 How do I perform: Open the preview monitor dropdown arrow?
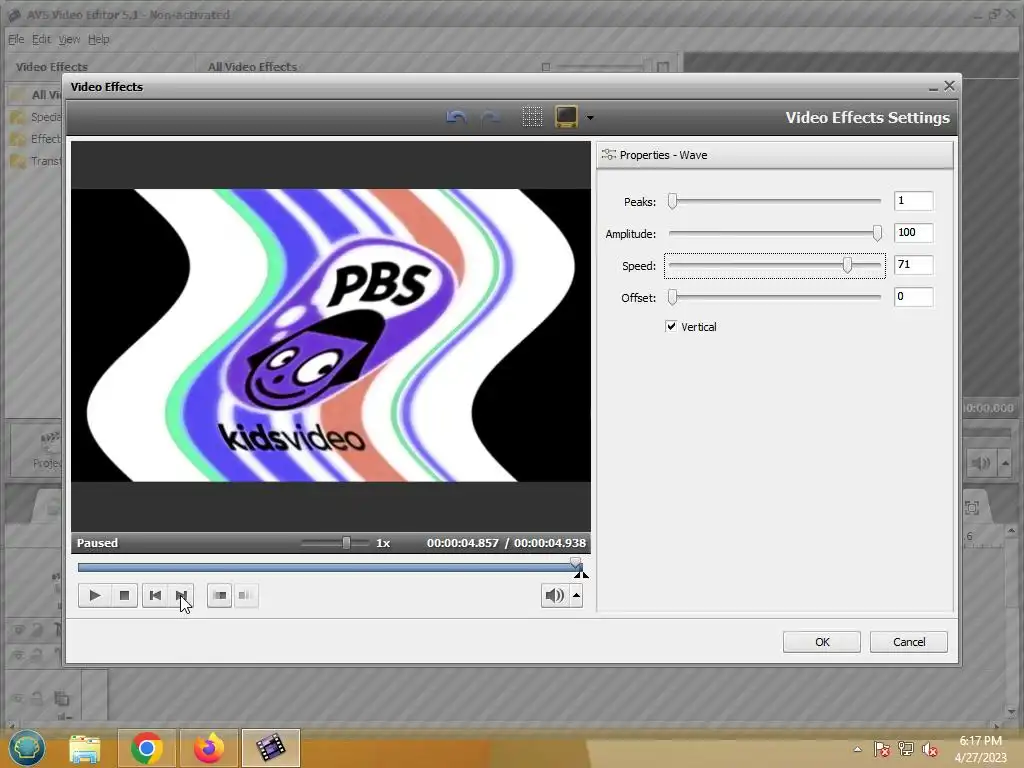(x=590, y=118)
